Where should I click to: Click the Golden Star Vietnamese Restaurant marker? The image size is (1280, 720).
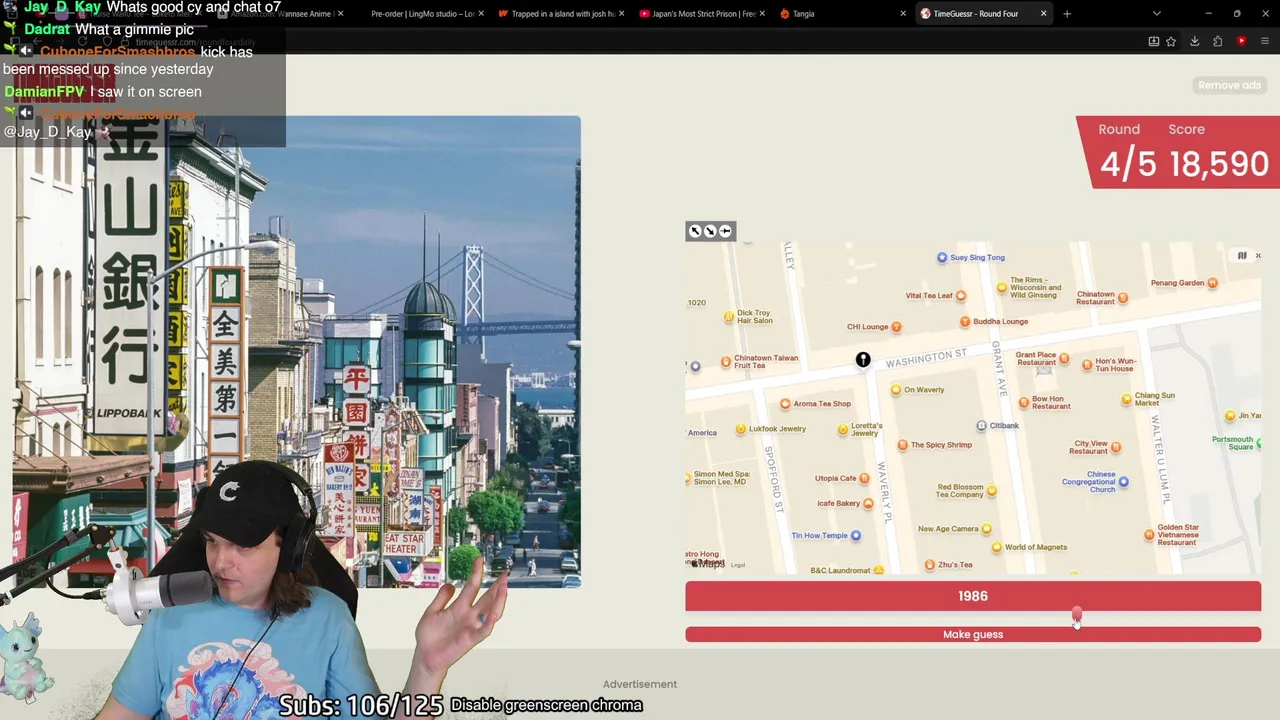pos(1149,535)
